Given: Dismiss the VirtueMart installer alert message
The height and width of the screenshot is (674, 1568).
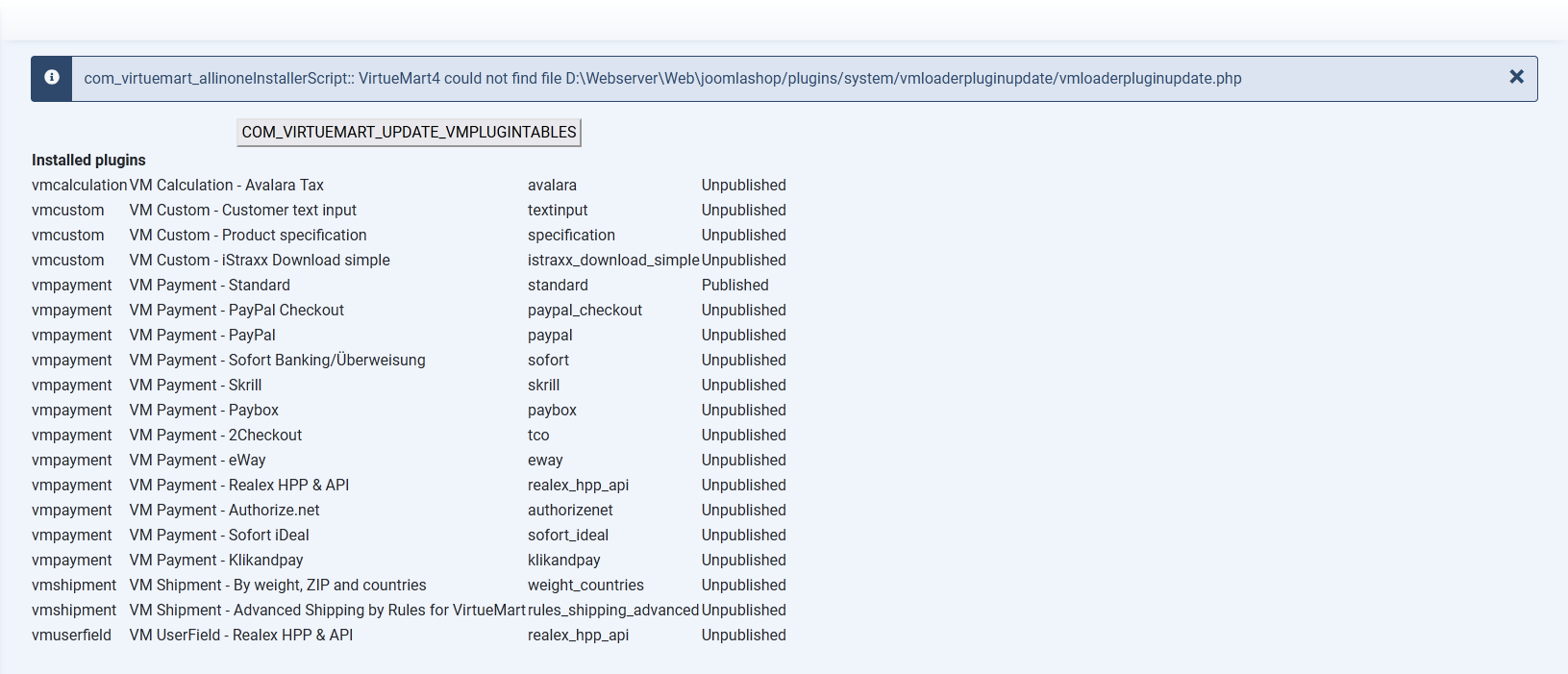Looking at the screenshot, I should pos(1516,77).
